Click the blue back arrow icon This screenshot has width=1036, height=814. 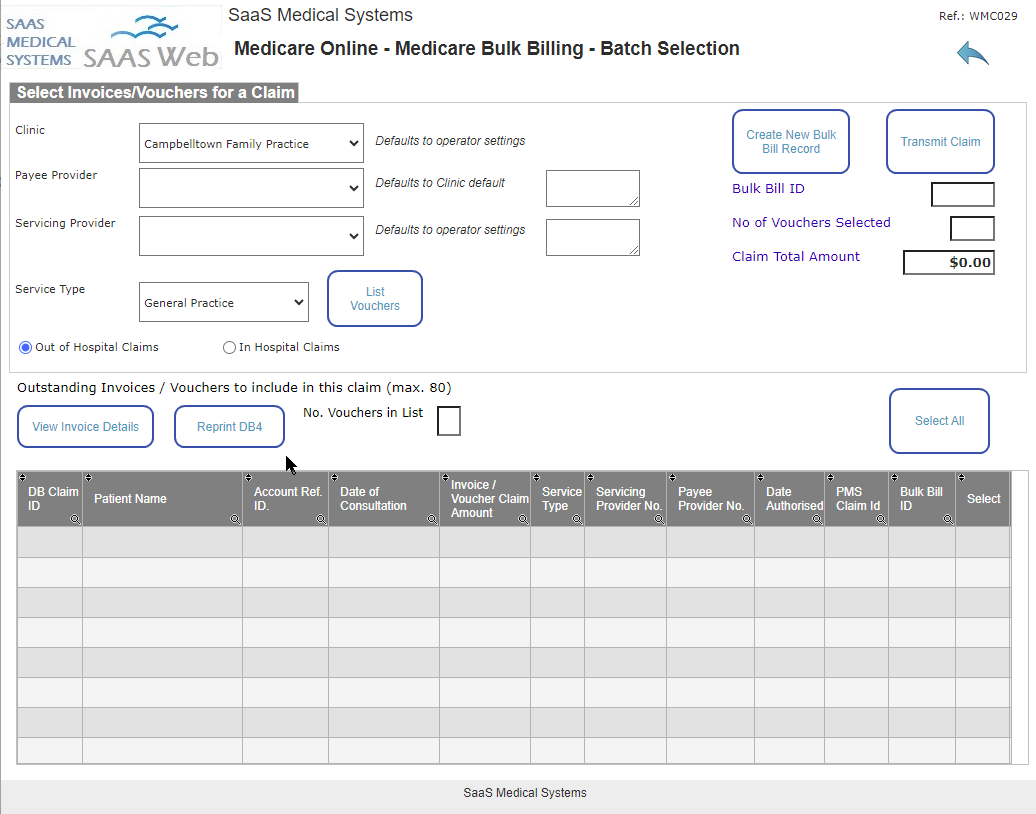973,54
